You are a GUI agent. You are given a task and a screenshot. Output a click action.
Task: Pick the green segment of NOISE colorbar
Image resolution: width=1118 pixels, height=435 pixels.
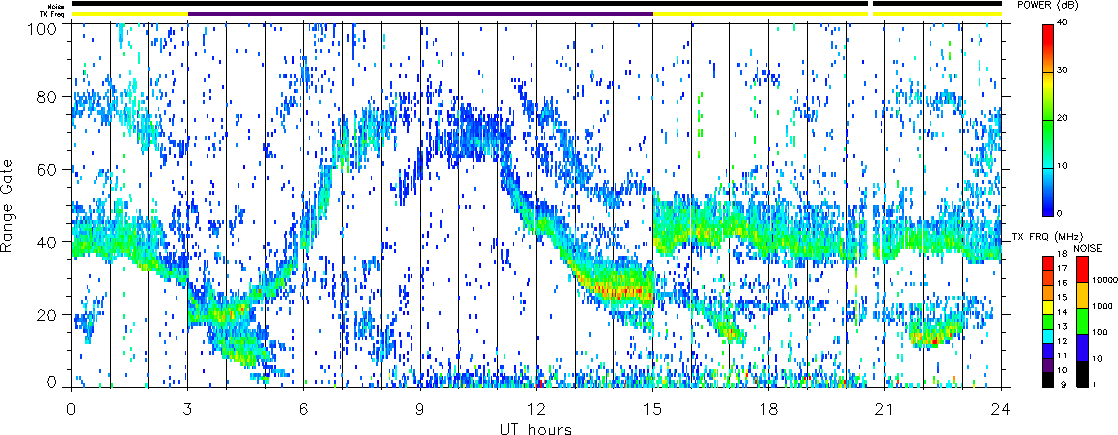pyautogui.click(x=1081, y=321)
